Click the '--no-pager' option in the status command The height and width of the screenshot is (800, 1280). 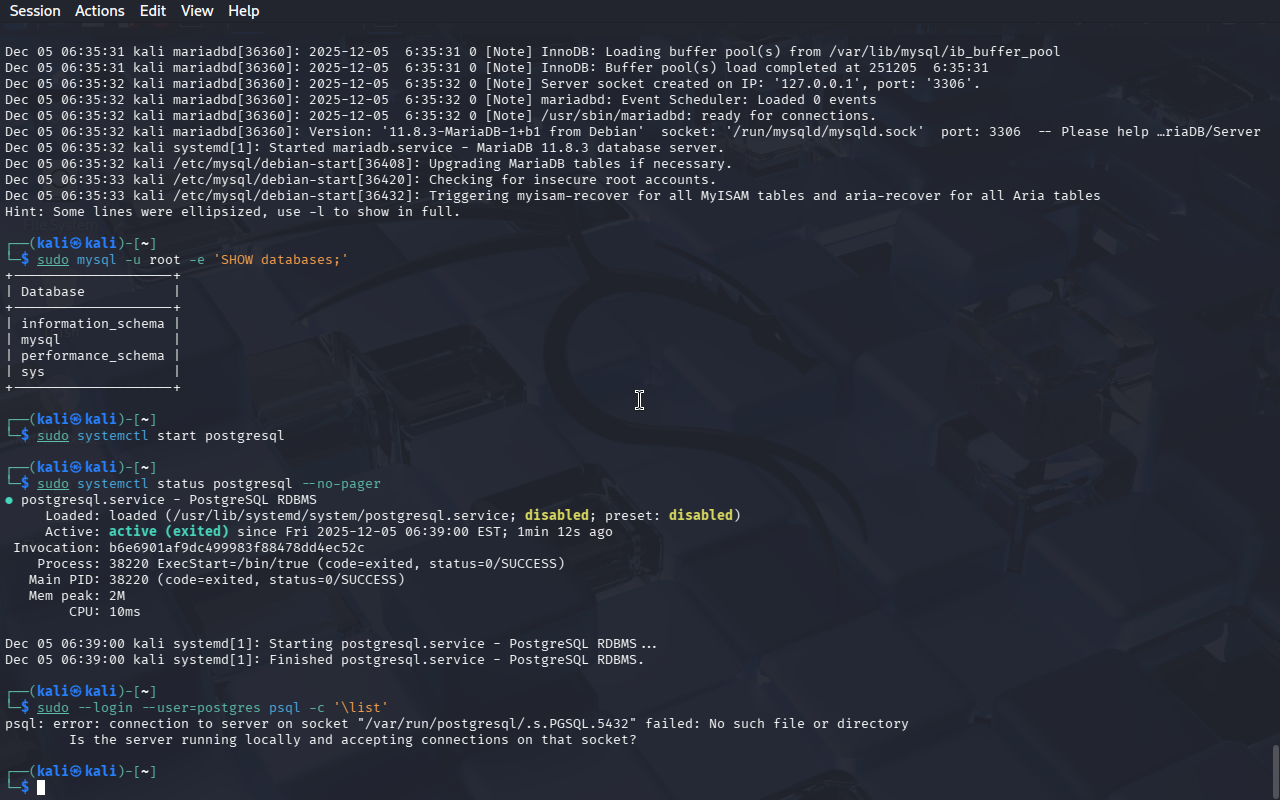(341, 484)
